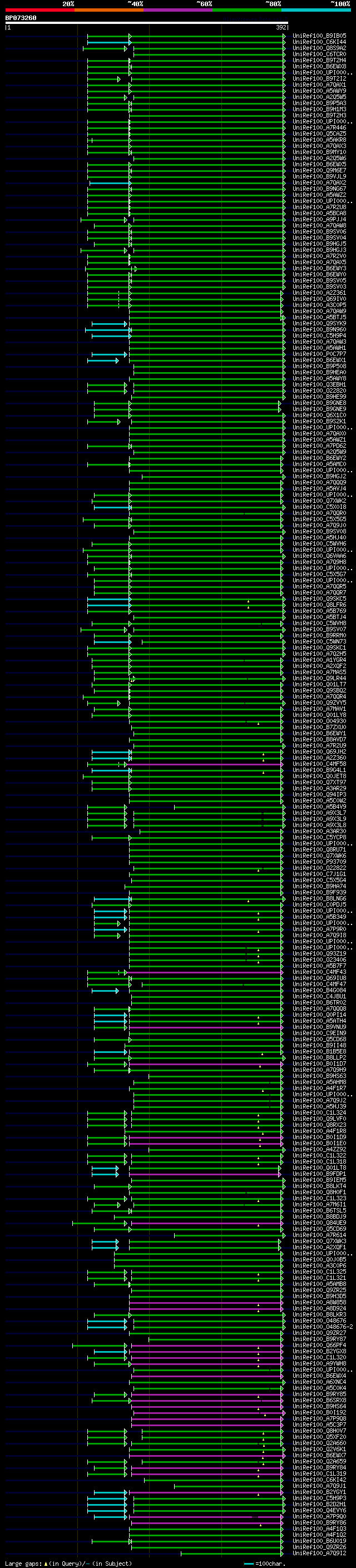
Task: Click the UniRef100_A3C0P5 label
Action: pos(319,305)
